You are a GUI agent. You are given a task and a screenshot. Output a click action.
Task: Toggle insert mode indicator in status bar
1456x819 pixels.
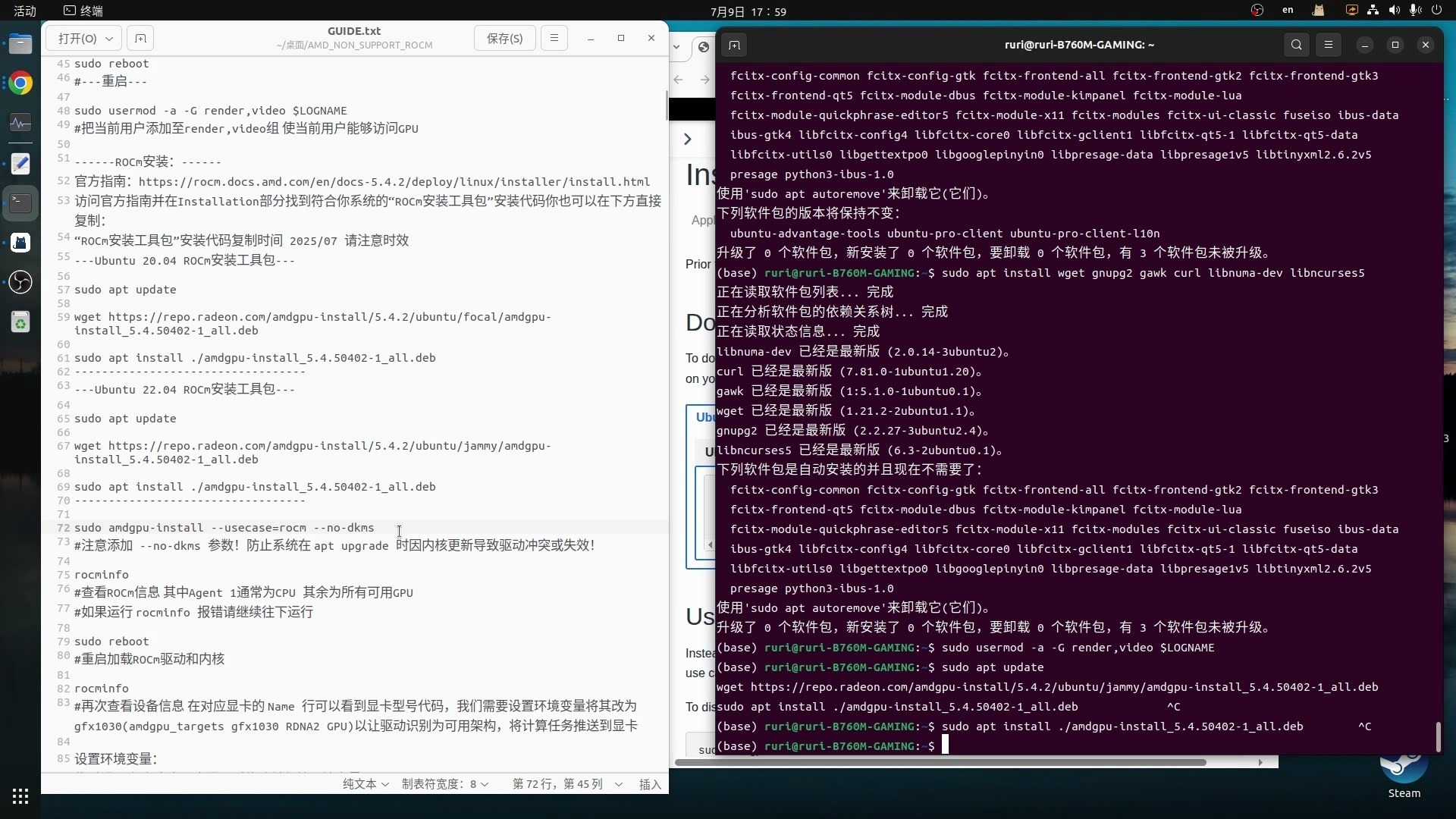[x=650, y=784]
